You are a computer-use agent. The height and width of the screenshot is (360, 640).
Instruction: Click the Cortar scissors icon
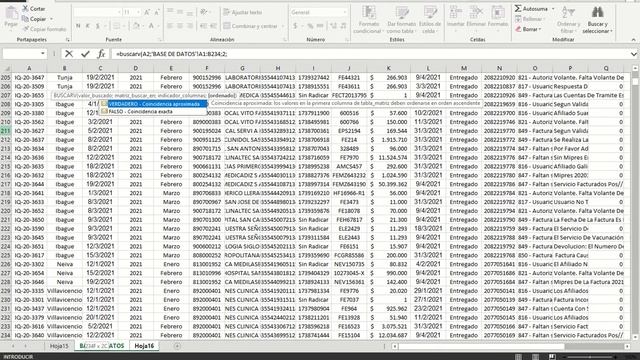coord(25,9)
